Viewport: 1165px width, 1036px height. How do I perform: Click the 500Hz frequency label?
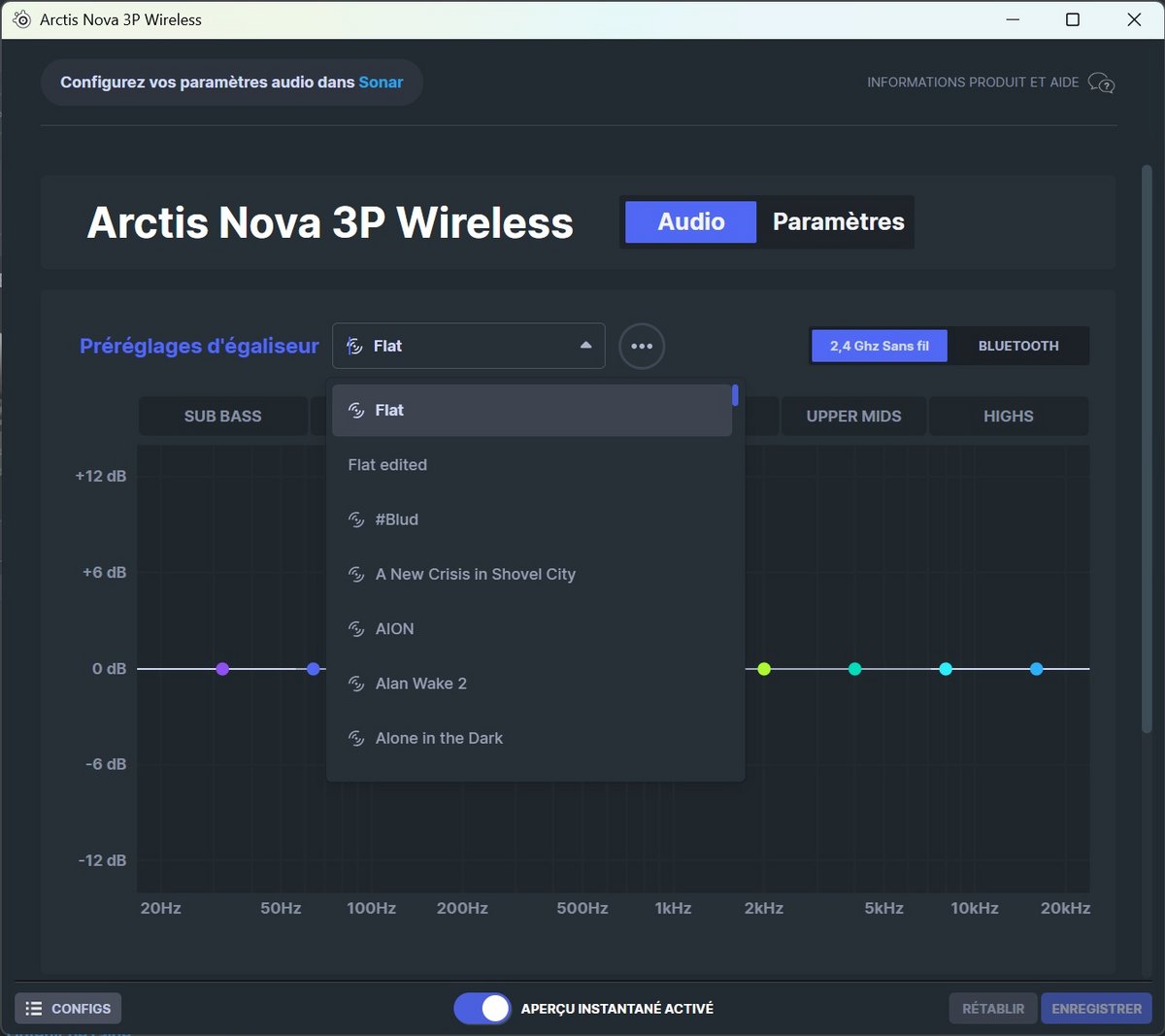582,909
